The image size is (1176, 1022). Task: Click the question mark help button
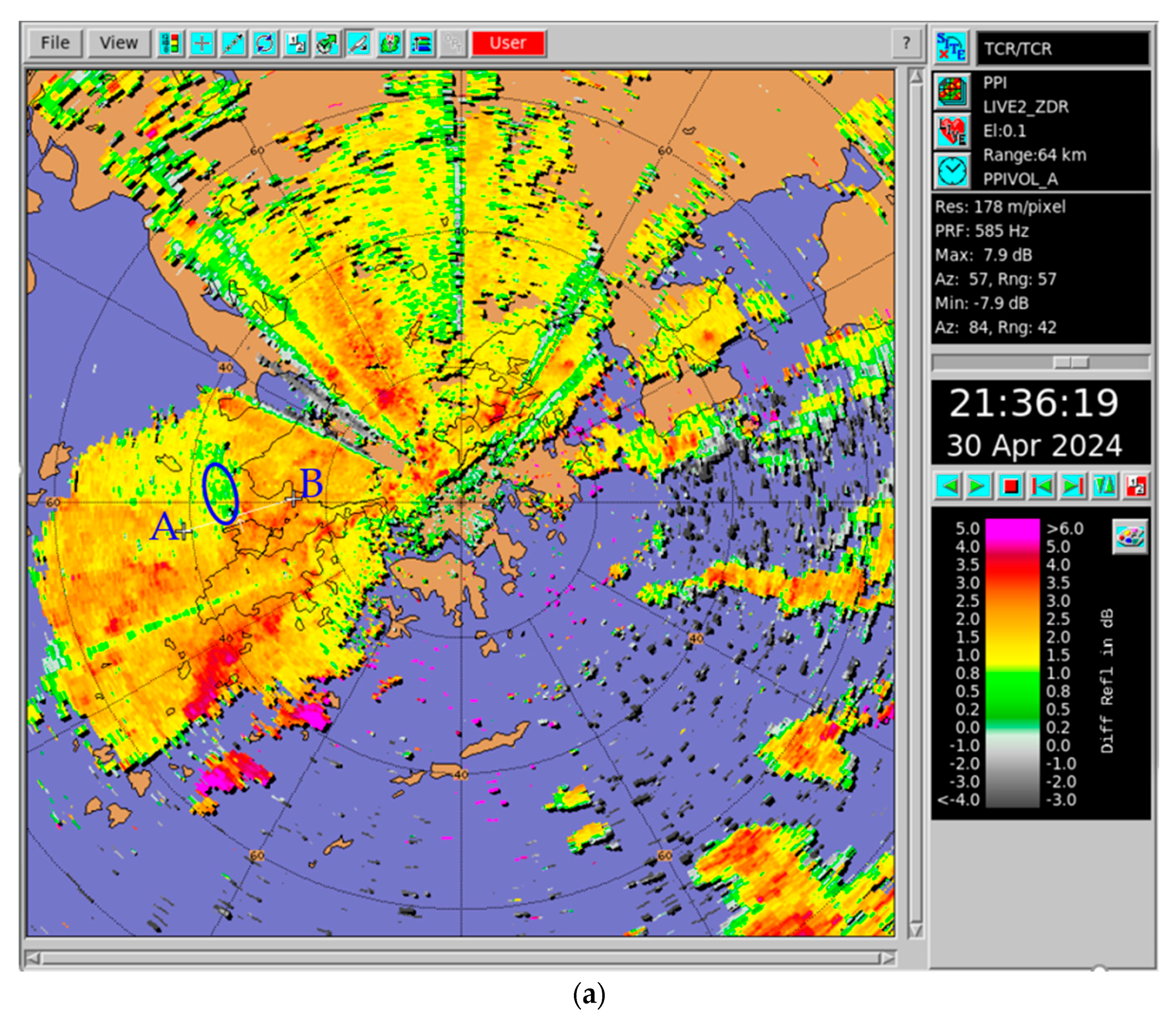tap(906, 43)
